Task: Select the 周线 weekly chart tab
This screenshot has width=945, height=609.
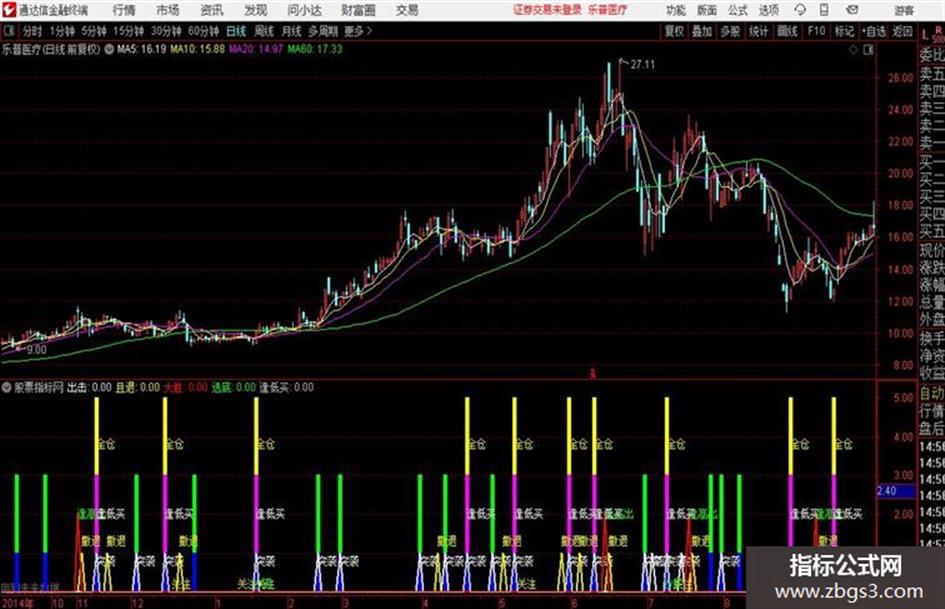Action: [264, 31]
